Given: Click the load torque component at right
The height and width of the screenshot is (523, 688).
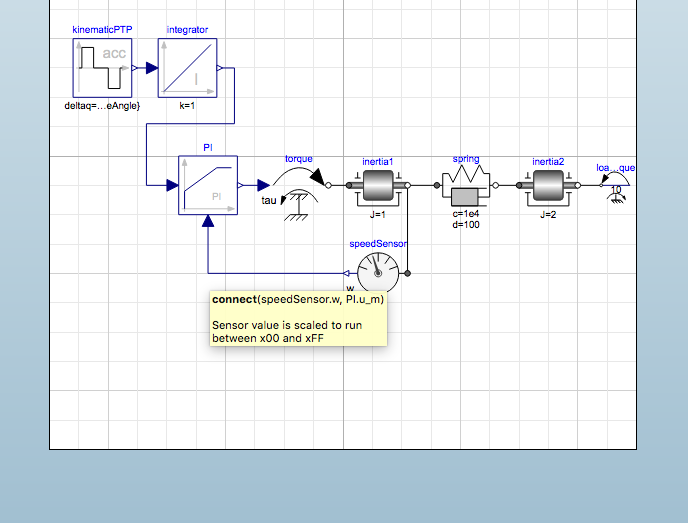Looking at the screenshot, I should [616, 186].
